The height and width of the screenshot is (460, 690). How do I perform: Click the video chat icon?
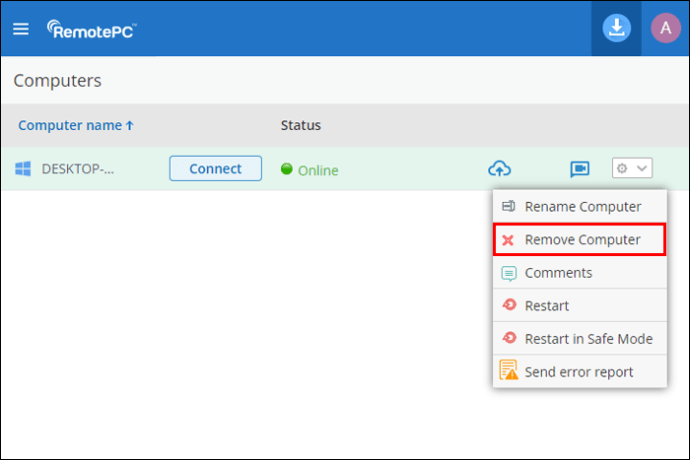click(x=580, y=169)
